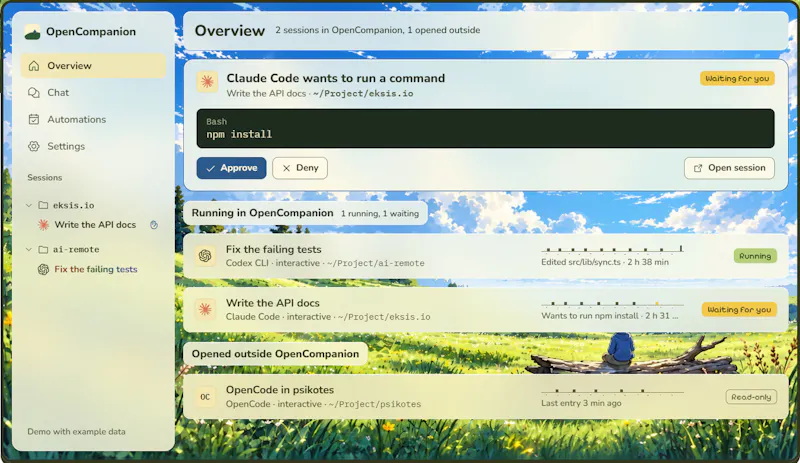Open the Overview page in sidebar

[93, 66]
